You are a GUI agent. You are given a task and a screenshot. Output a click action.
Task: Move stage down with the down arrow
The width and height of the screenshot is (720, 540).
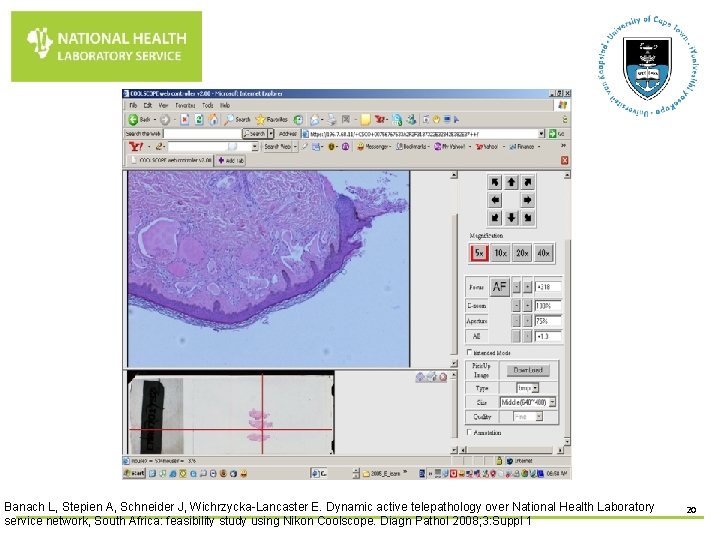pyautogui.click(x=511, y=218)
